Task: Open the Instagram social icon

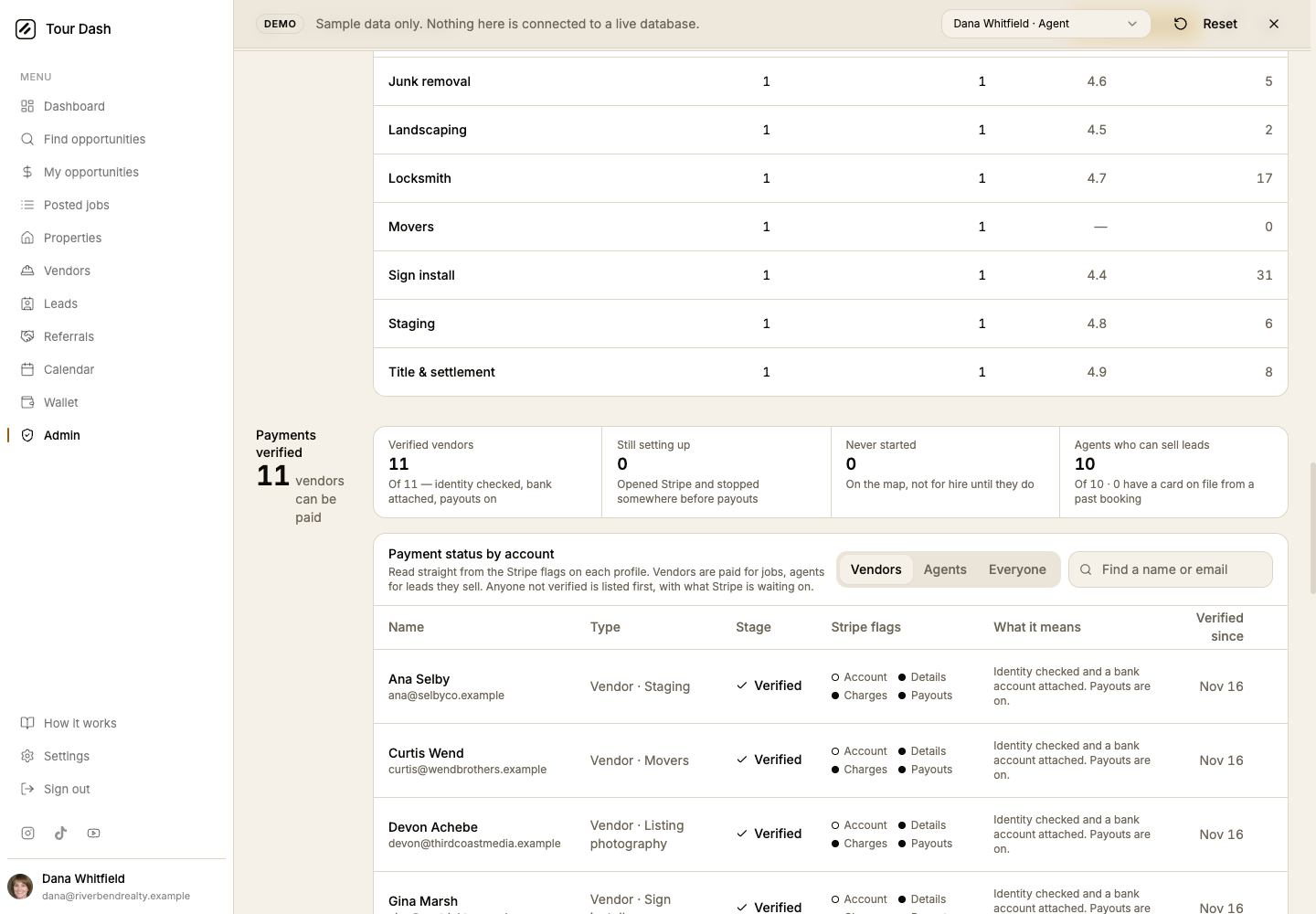Action: coord(28,833)
